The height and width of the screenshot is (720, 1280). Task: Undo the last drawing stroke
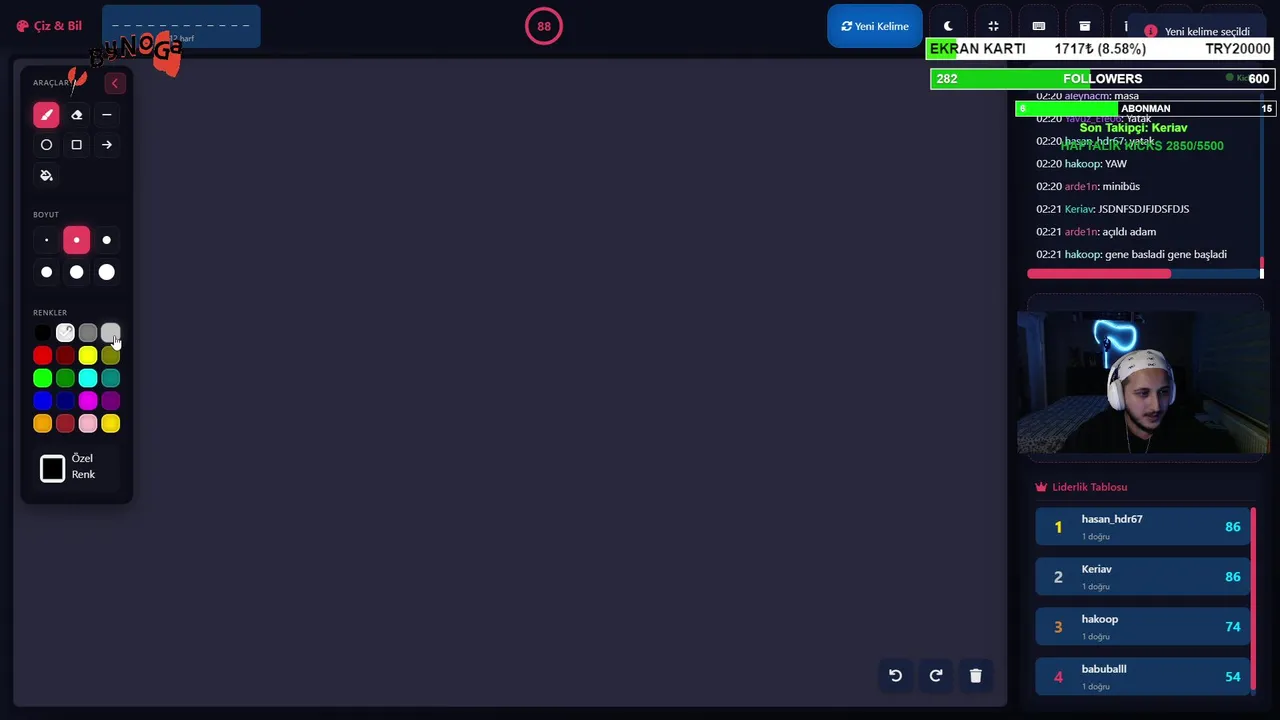[895, 676]
